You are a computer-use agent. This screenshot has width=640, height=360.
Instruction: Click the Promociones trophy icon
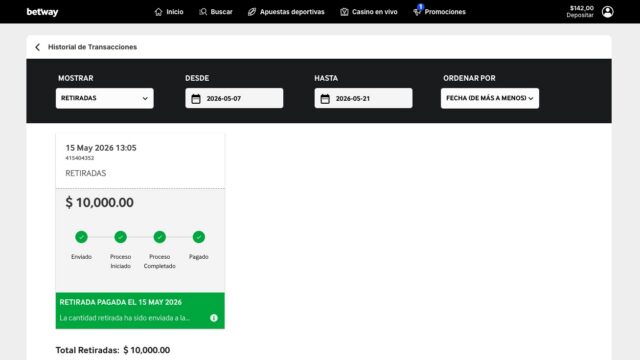(x=417, y=12)
